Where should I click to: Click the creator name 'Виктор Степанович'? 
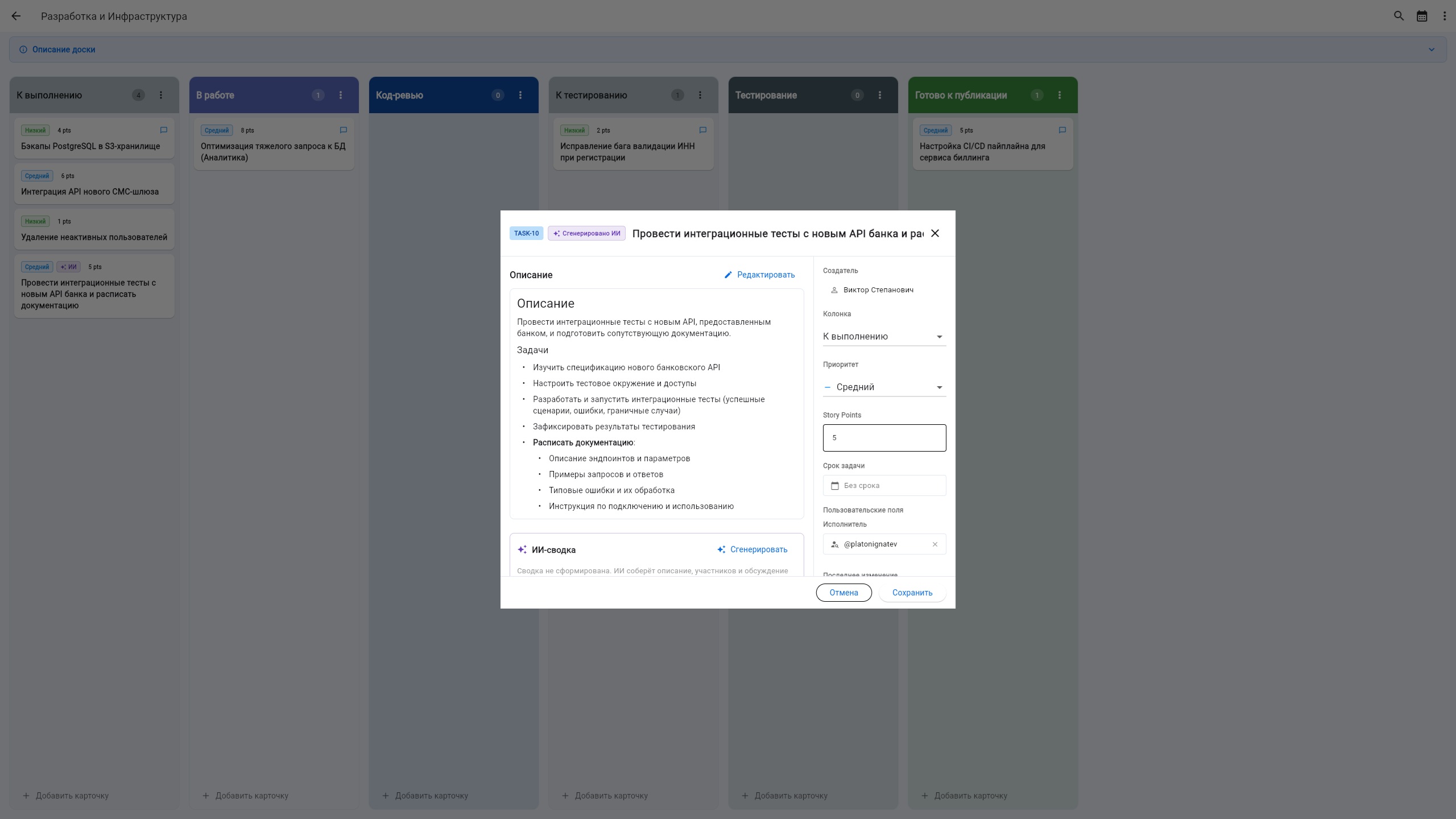878,290
